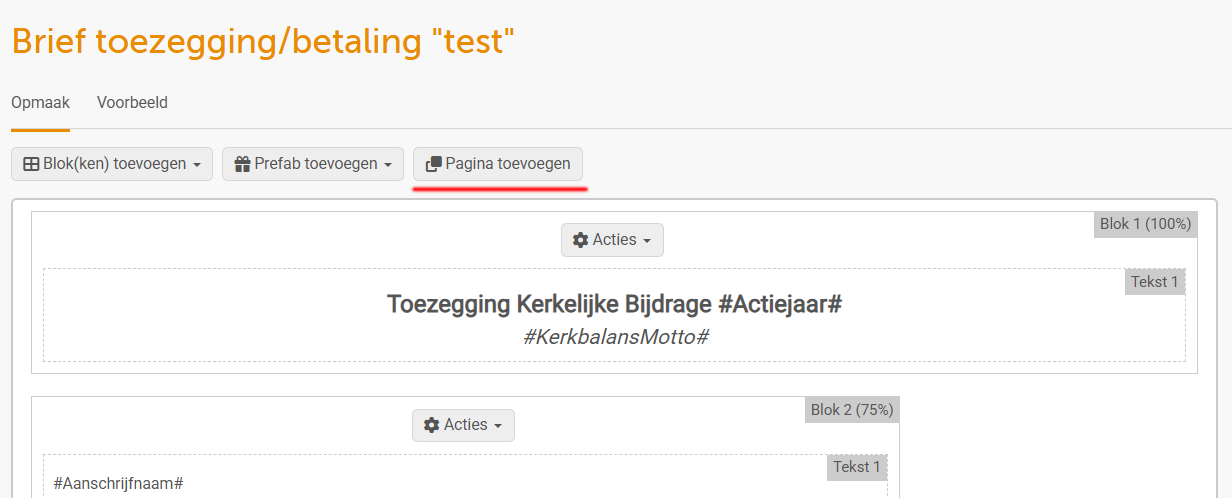Switch to the Opmaak tab
1232x498 pixels.
tap(40, 103)
